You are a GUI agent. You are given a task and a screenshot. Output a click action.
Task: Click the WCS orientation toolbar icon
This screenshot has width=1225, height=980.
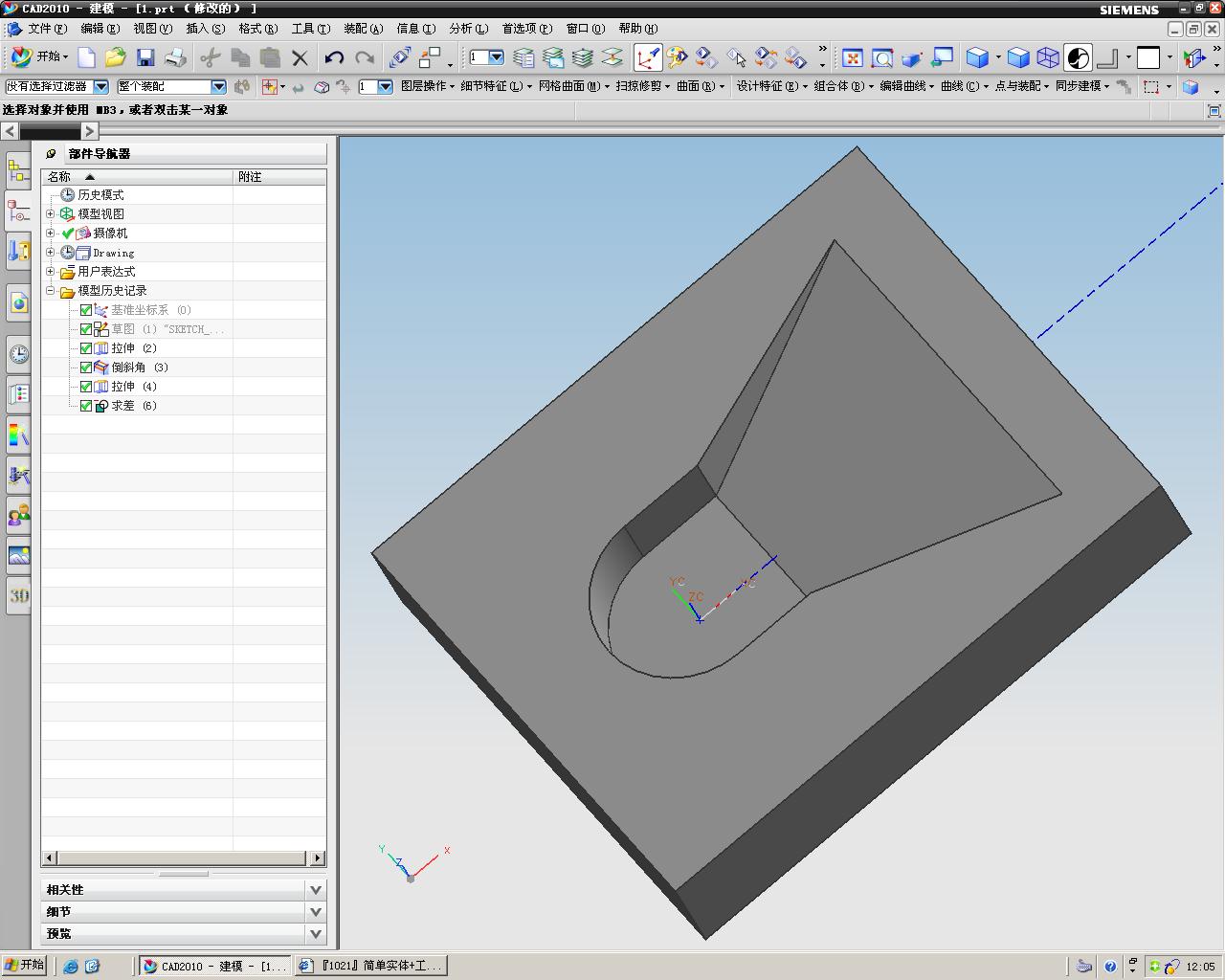(648, 58)
